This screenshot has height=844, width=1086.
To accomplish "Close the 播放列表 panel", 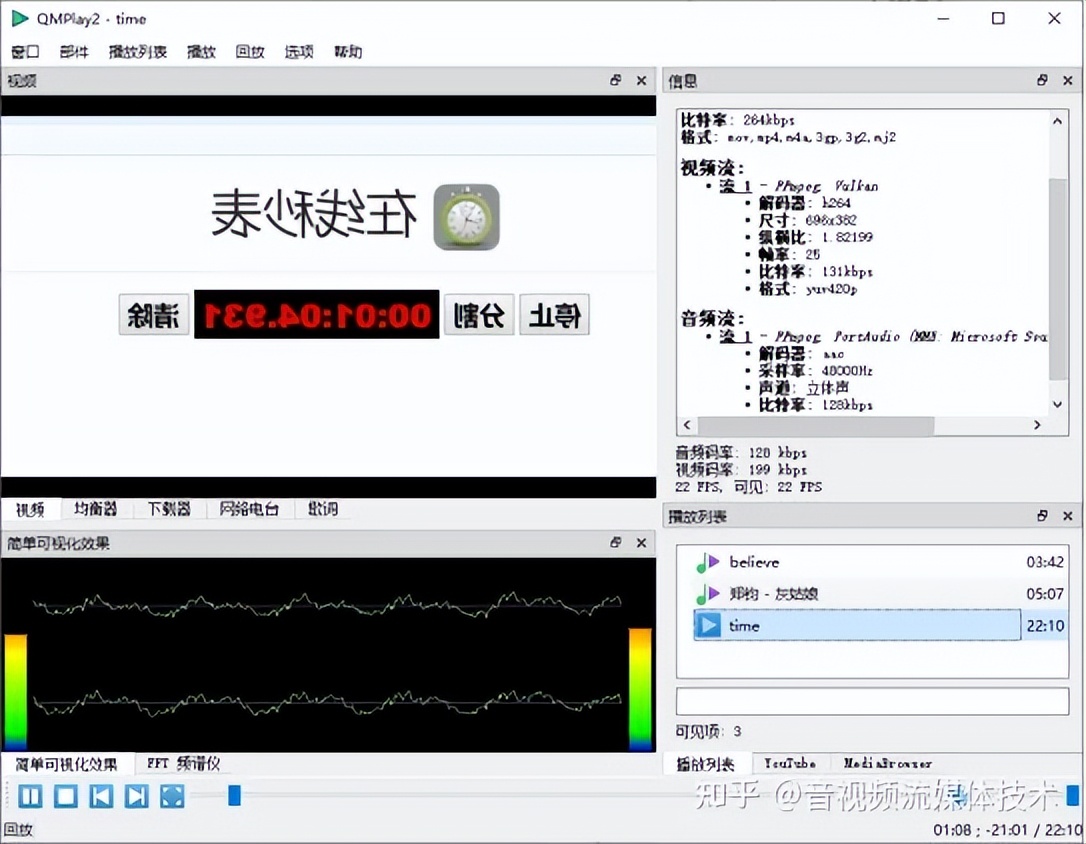I will pos(1067,516).
